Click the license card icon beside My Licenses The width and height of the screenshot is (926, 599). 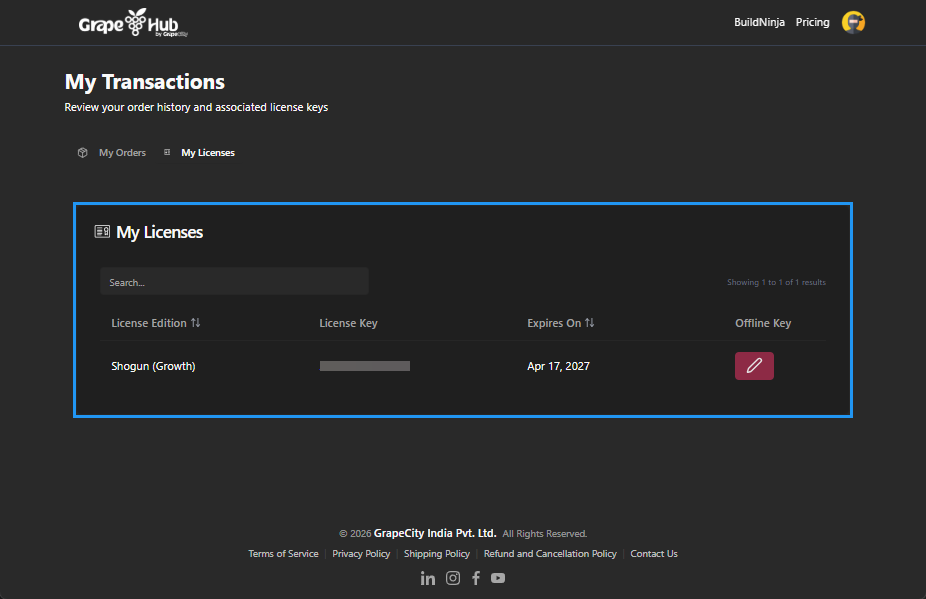[101, 230]
